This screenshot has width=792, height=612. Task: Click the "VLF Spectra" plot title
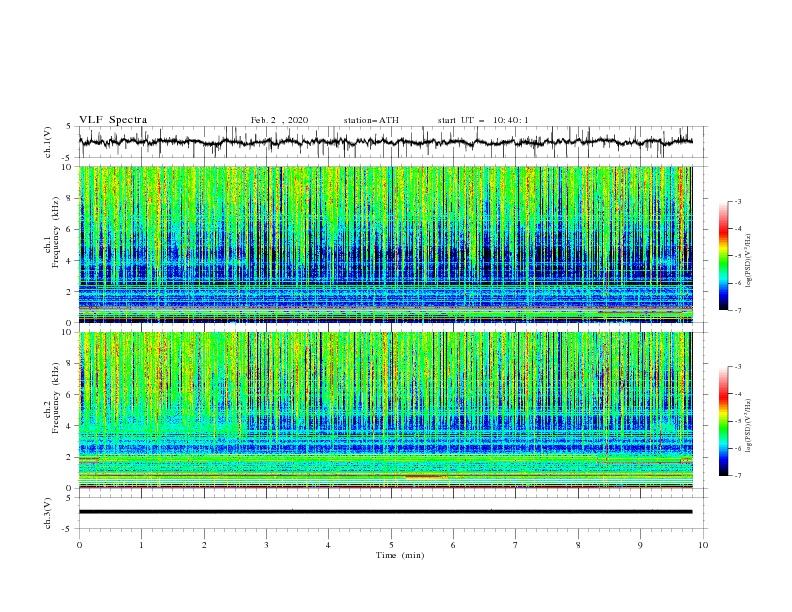pyautogui.click(x=113, y=120)
